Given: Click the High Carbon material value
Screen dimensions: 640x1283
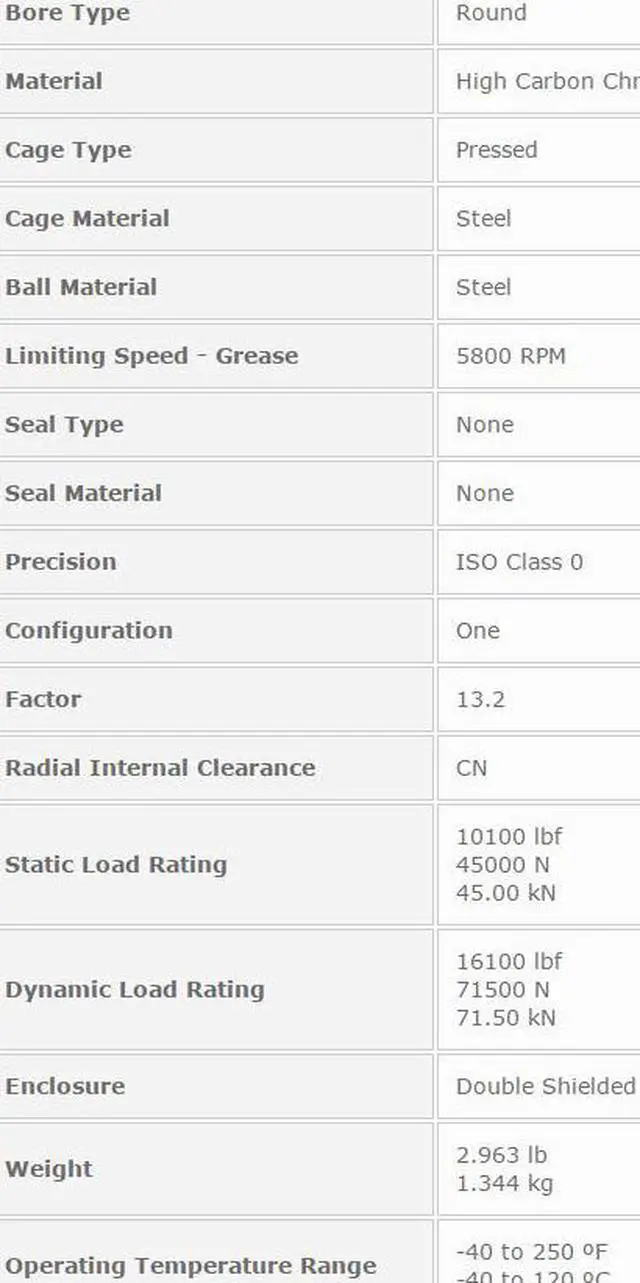Looking at the screenshot, I should [x=546, y=82].
